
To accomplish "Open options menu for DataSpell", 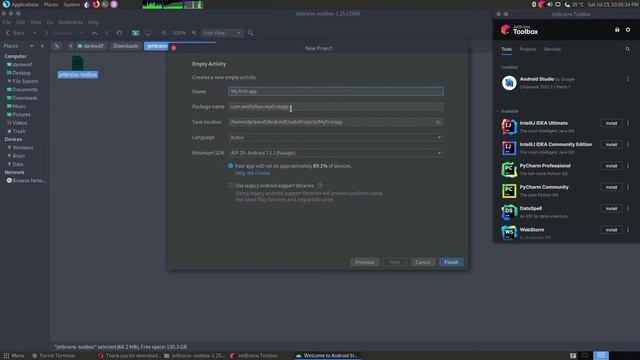I will (x=628, y=209).
